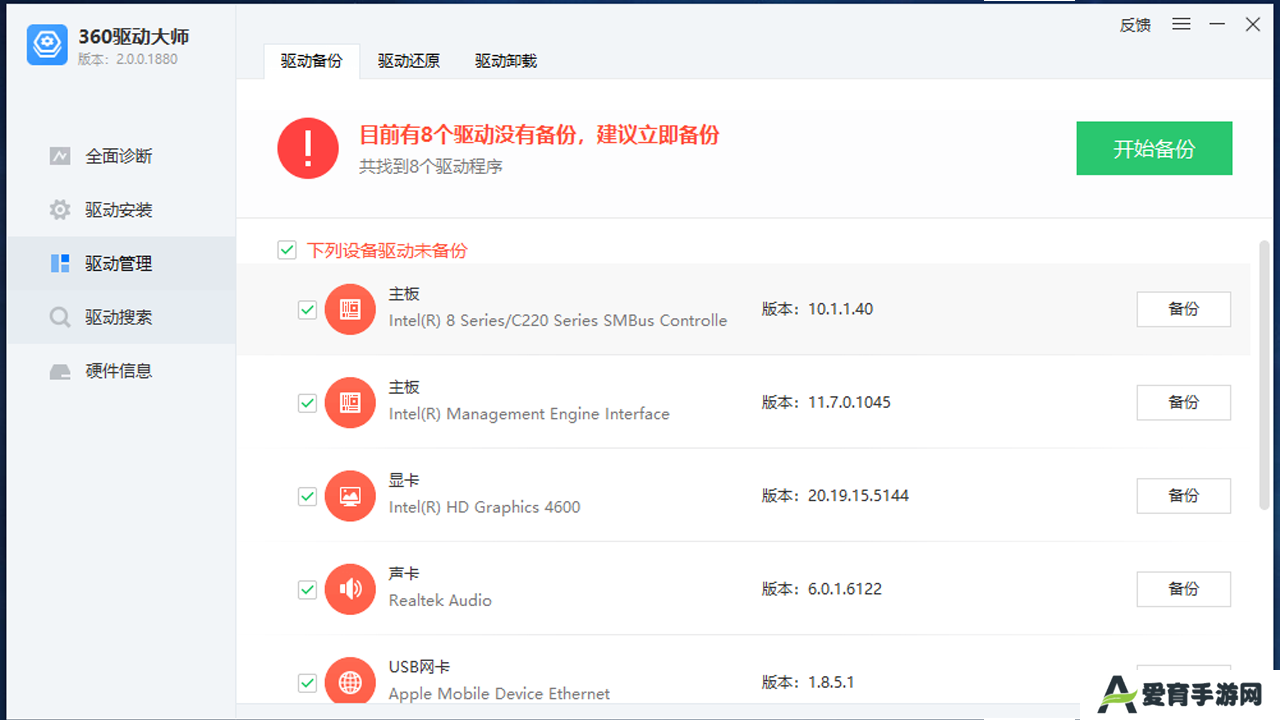This screenshot has height=720, width=1280.
Task: Click 备份 button for Realtek Audio
Action: click(1184, 588)
